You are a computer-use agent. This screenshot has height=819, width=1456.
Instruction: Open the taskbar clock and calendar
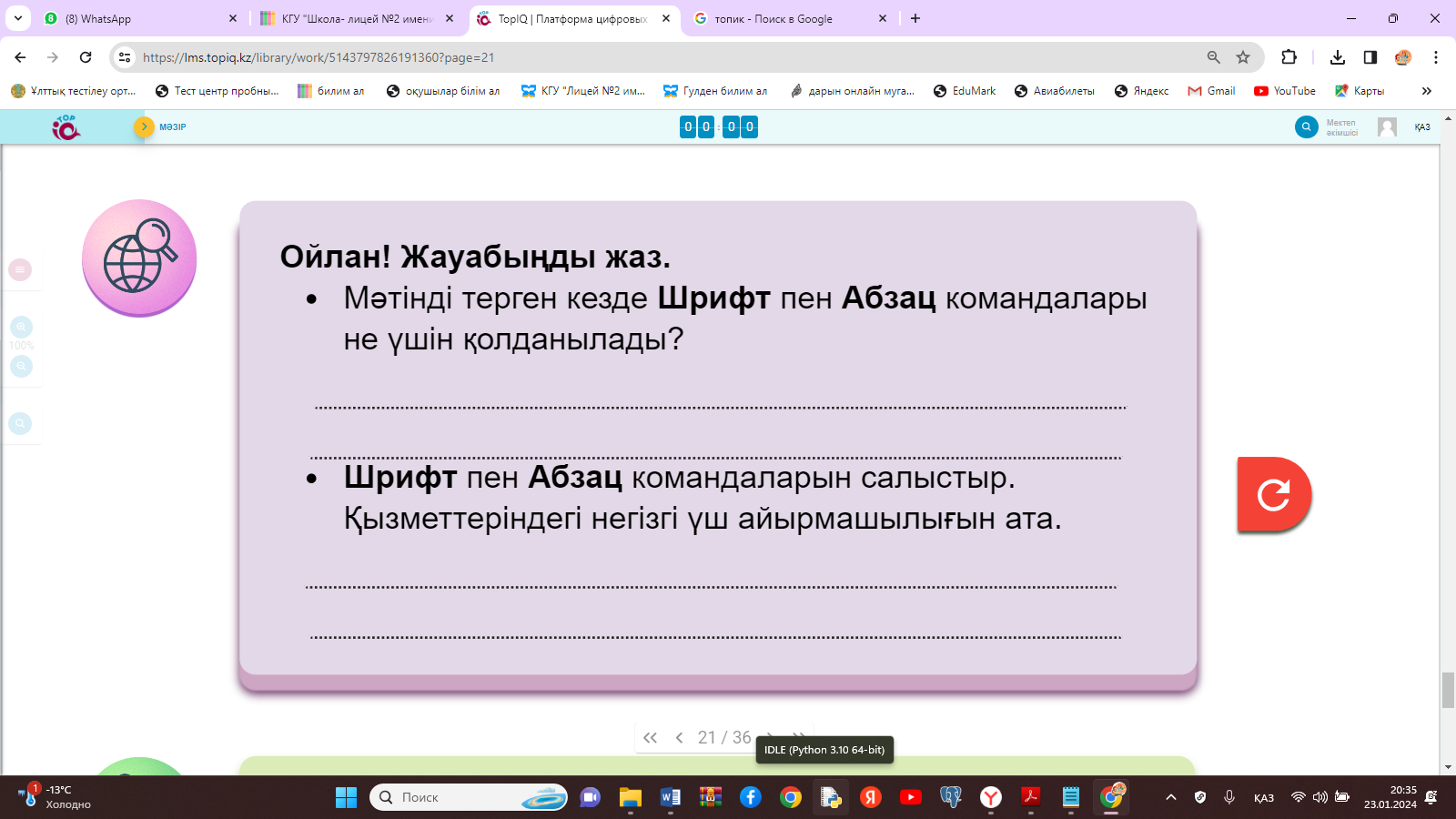click(x=1390, y=797)
